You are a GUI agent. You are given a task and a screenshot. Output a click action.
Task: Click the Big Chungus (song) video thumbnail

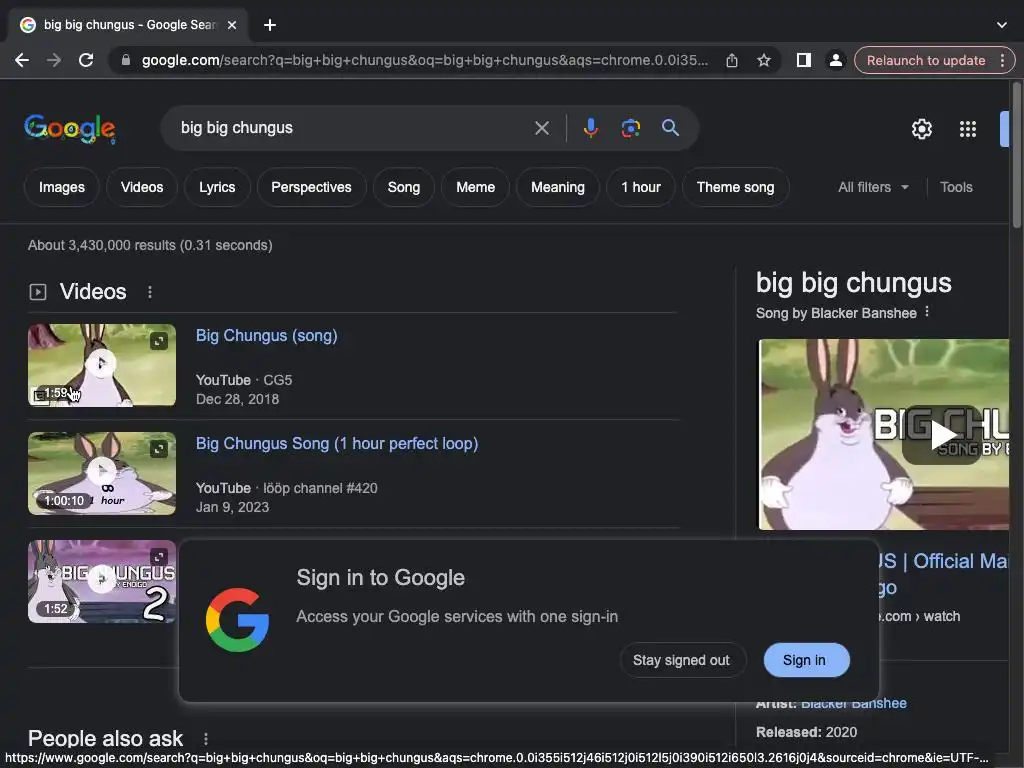[102, 365]
